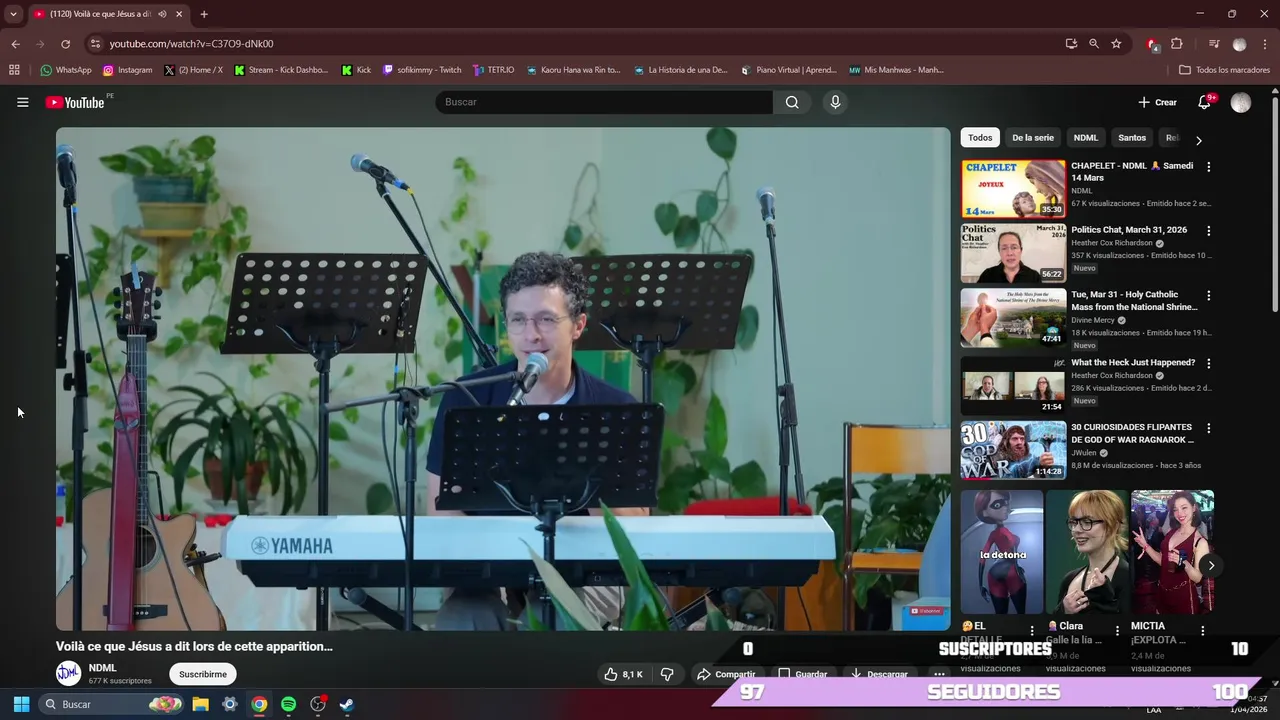Open CHAPELET - NDML video thumbnail
Image resolution: width=1280 pixels, height=720 pixels.
[1013, 189]
